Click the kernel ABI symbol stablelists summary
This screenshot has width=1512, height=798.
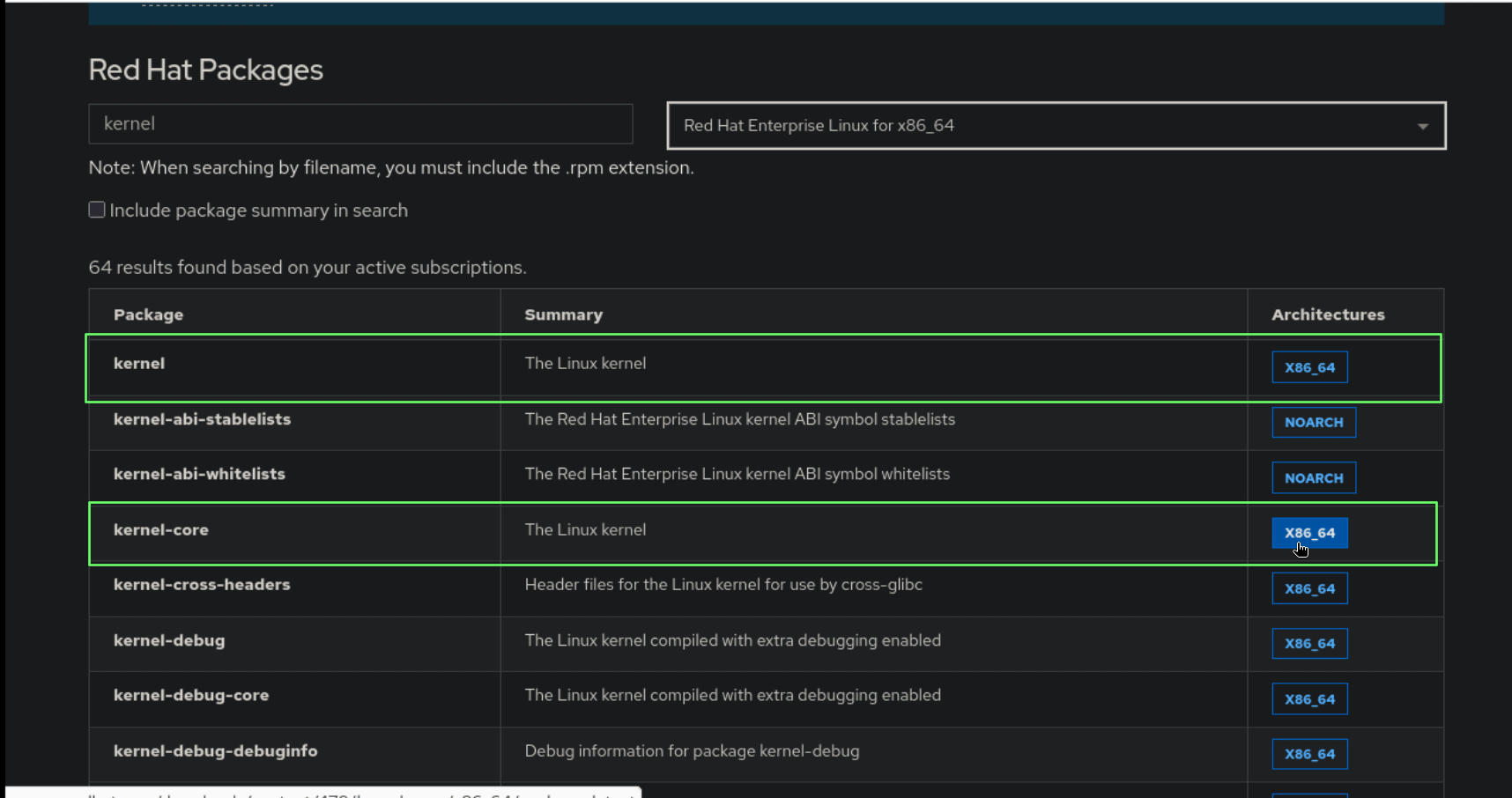[740, 419]
